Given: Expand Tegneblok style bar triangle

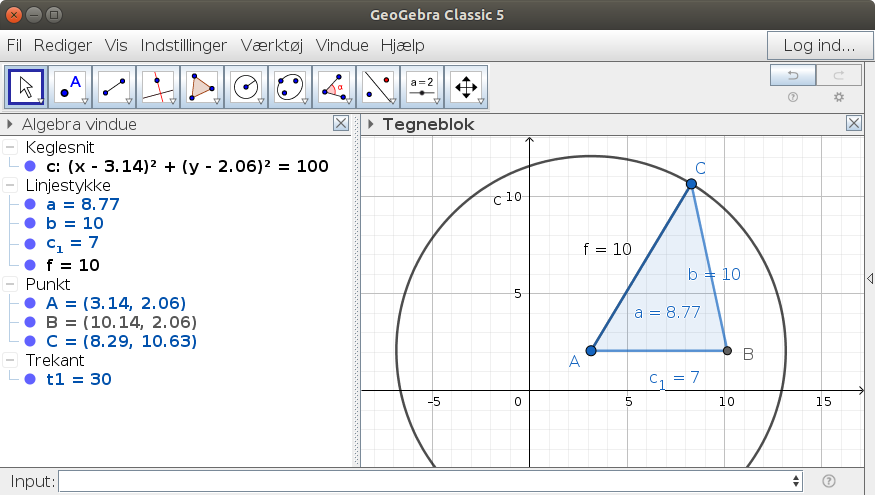Looking at the screenshot, I should 370,124.
